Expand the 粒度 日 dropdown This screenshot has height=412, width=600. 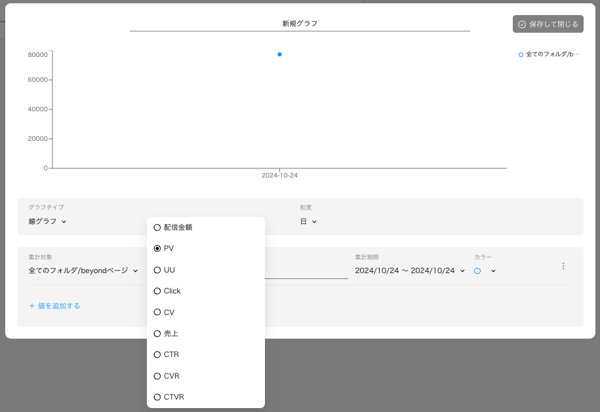click(x=308, y=222)
